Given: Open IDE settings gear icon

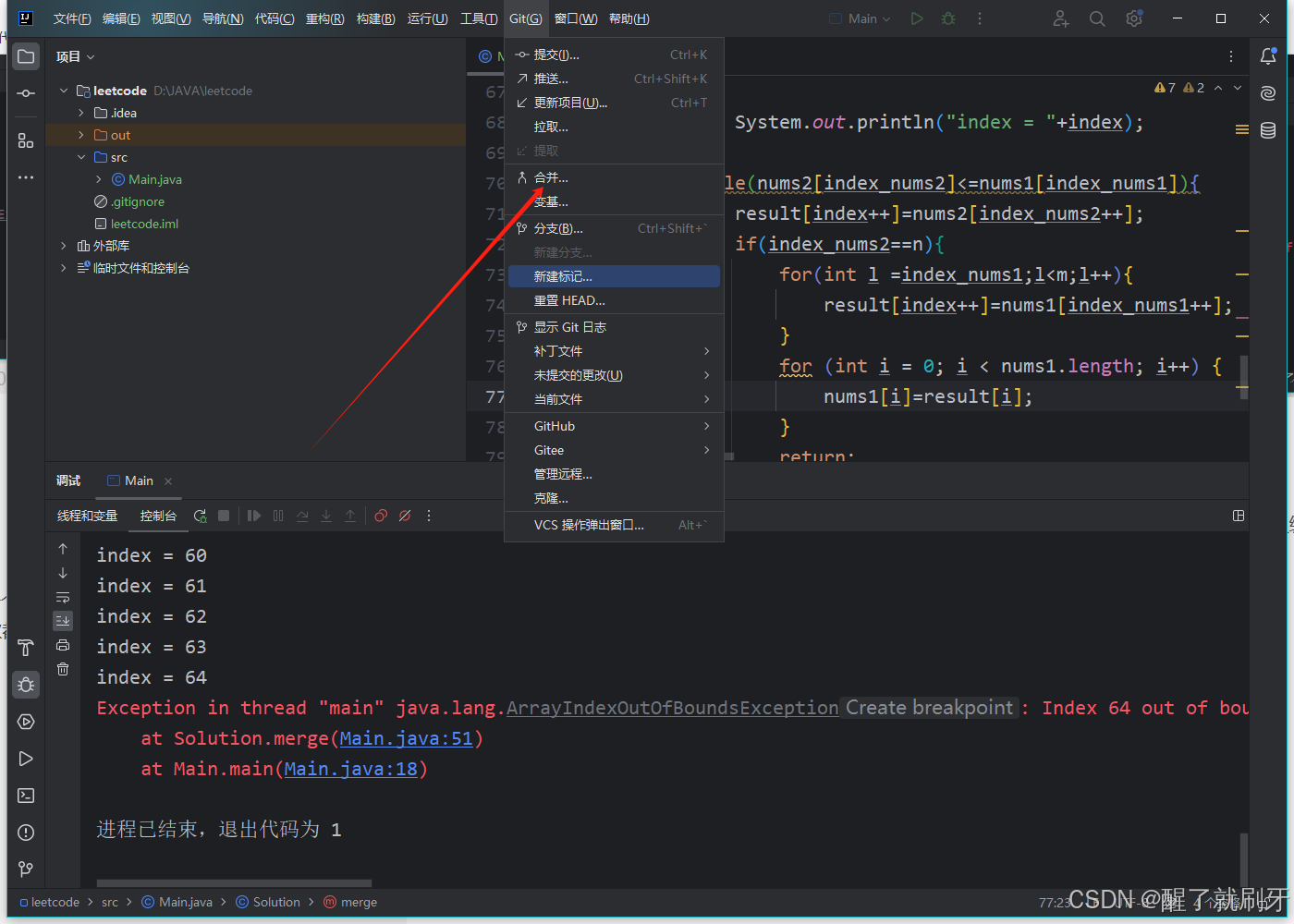Looking at the screenshot, I should [1134, 18].
